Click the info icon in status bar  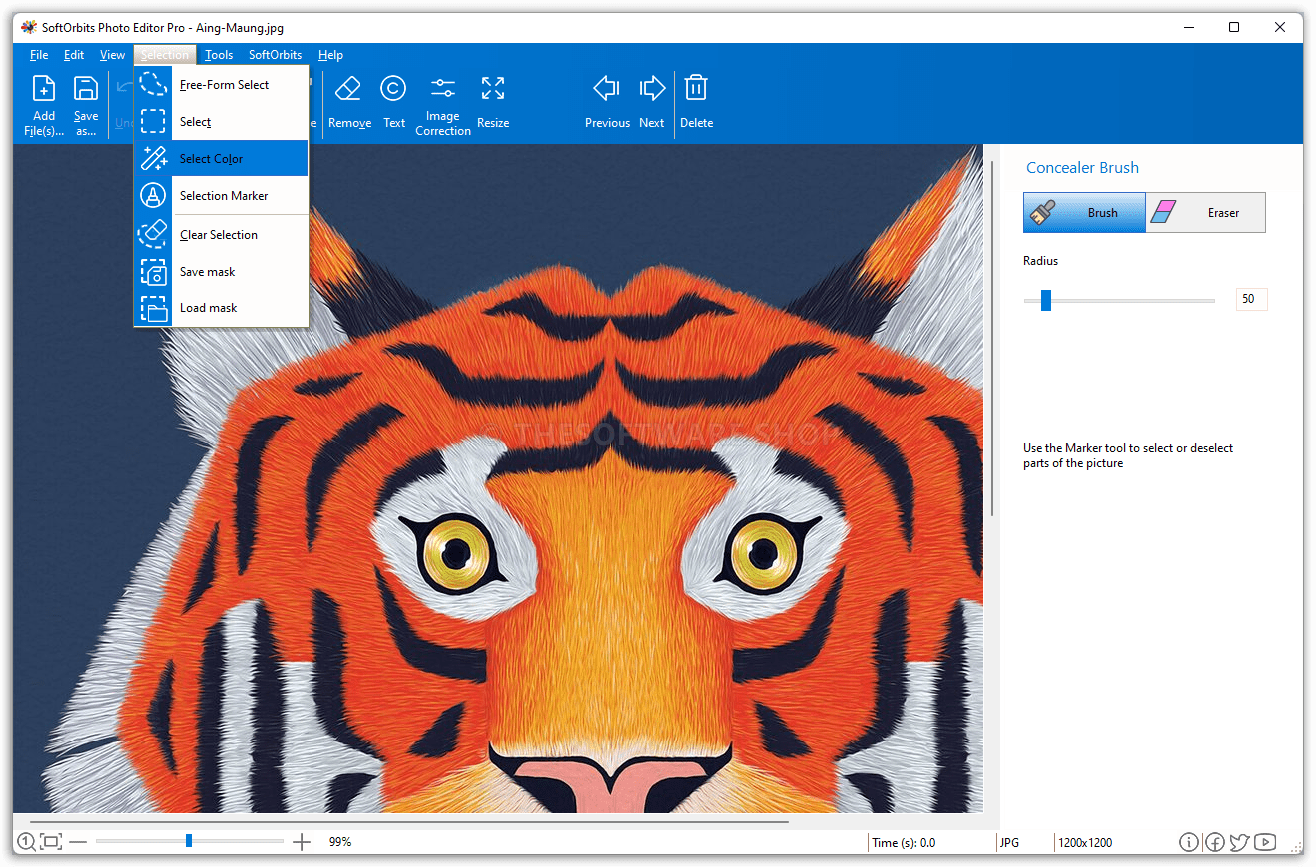click(x=1189, y=842)
